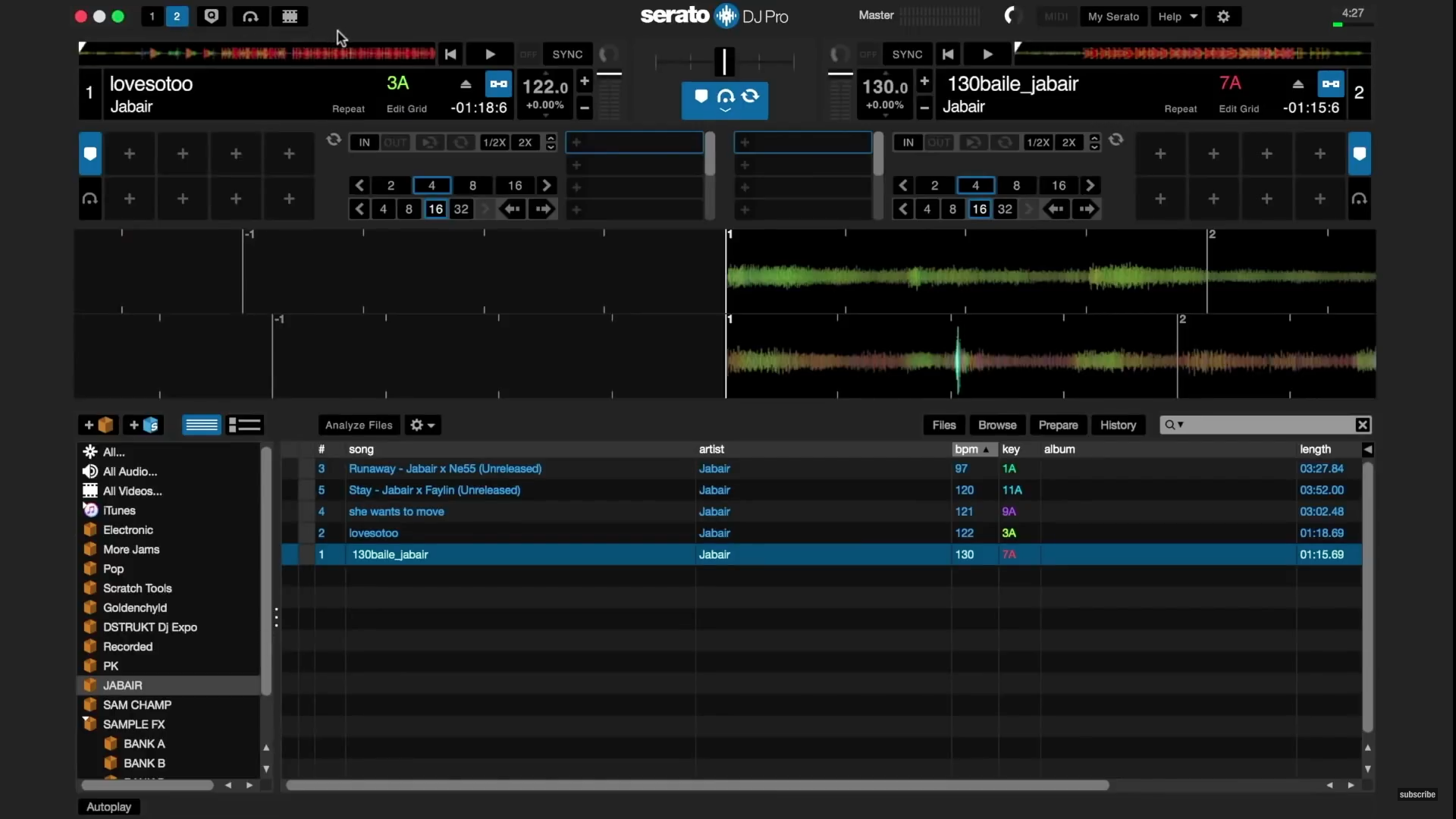Image resolution: width=1456 pixels, height=819 pixels.
Task: Open the library settings gear dropdown
Action: (422, 425)
